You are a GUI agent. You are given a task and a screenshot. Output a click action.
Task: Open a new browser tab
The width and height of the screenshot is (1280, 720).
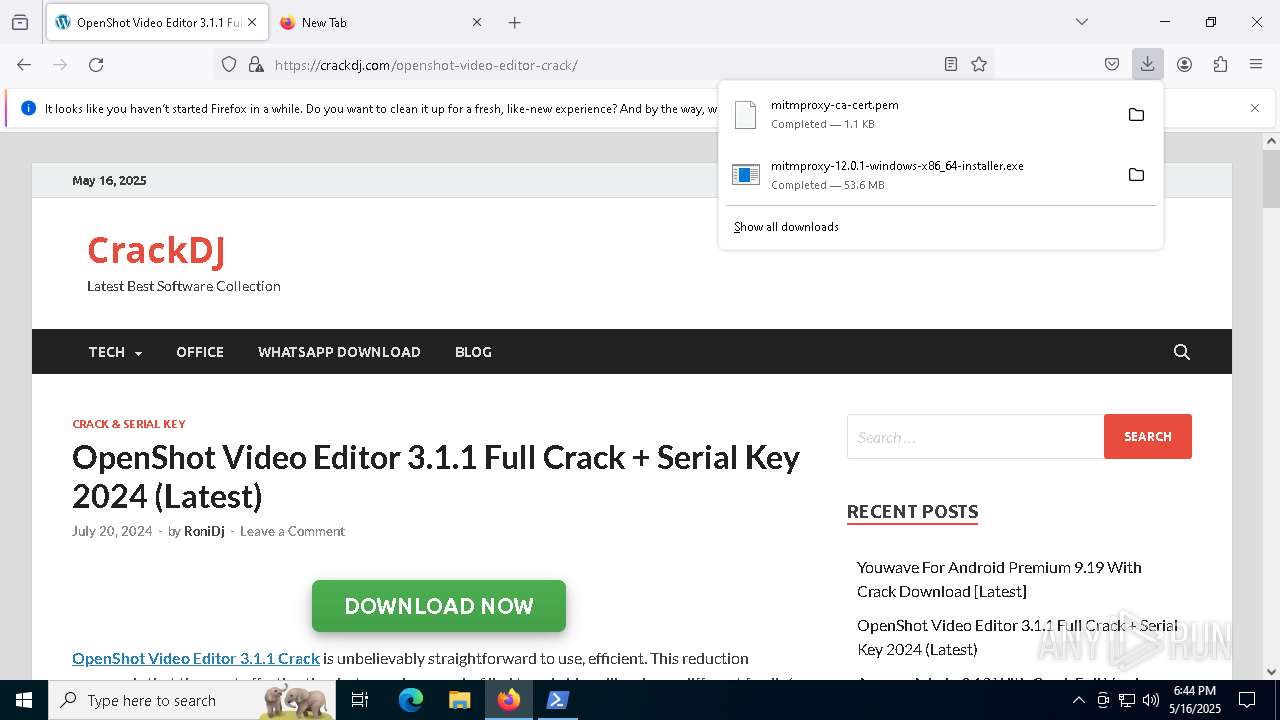(514, 22)
